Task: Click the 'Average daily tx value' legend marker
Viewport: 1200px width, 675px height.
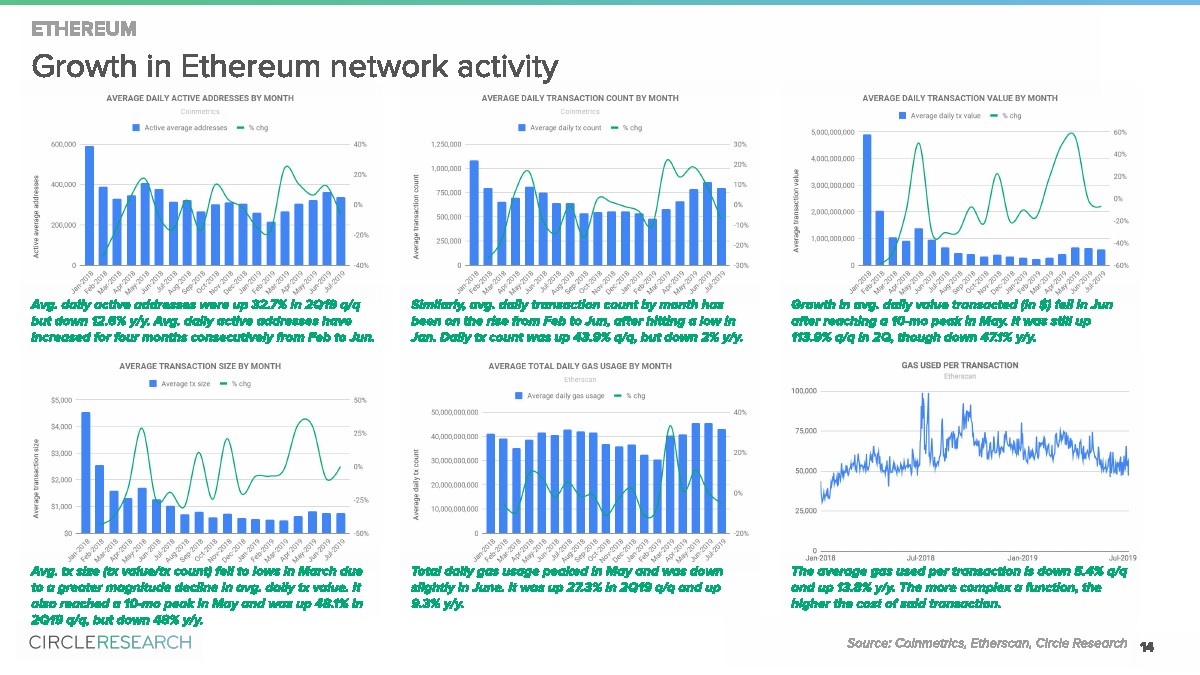Action: point(902,116)
